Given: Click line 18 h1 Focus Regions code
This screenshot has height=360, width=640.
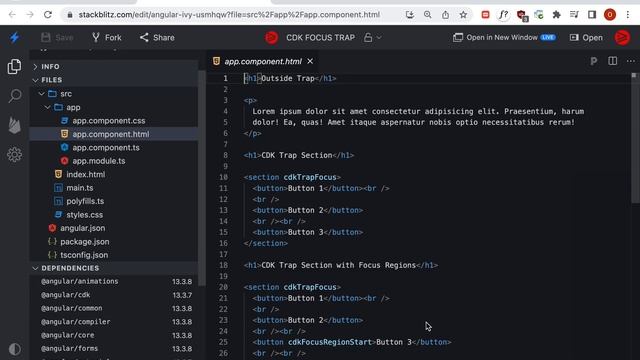Looking at the screenshot, I should coord(341,265).
